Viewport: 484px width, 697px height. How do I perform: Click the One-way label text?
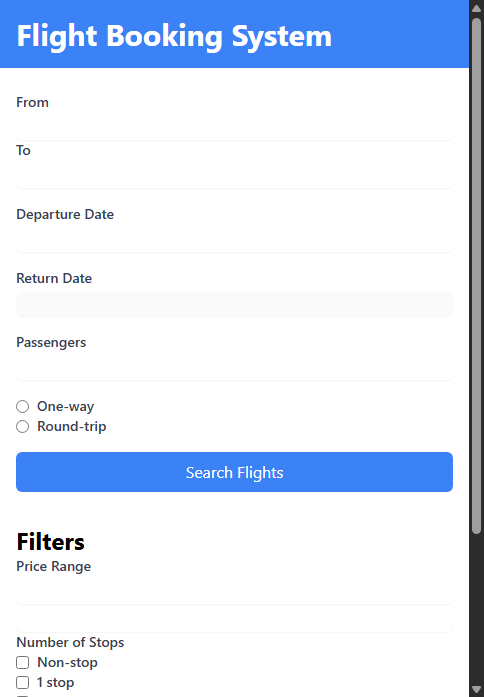point(65,406)
